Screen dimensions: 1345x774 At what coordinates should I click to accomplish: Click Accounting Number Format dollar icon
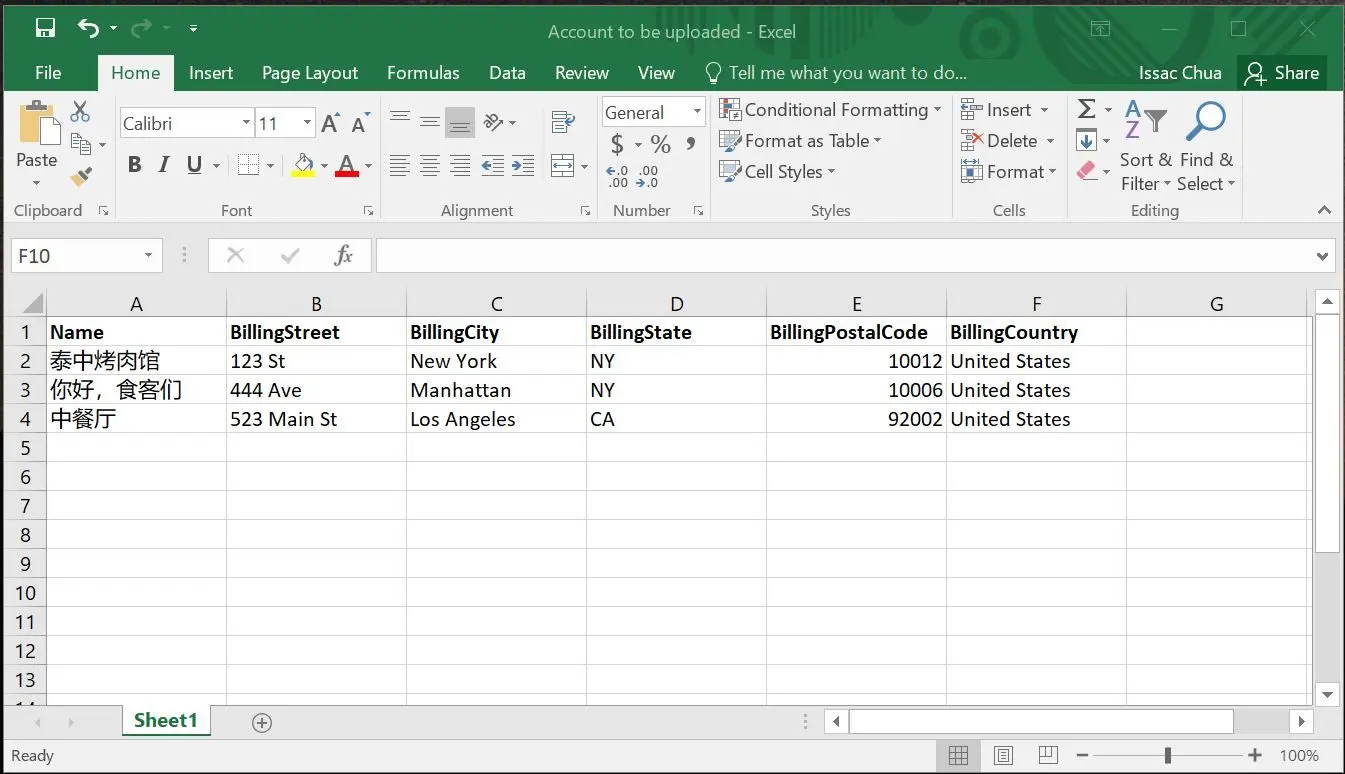(x=617, y=144)
